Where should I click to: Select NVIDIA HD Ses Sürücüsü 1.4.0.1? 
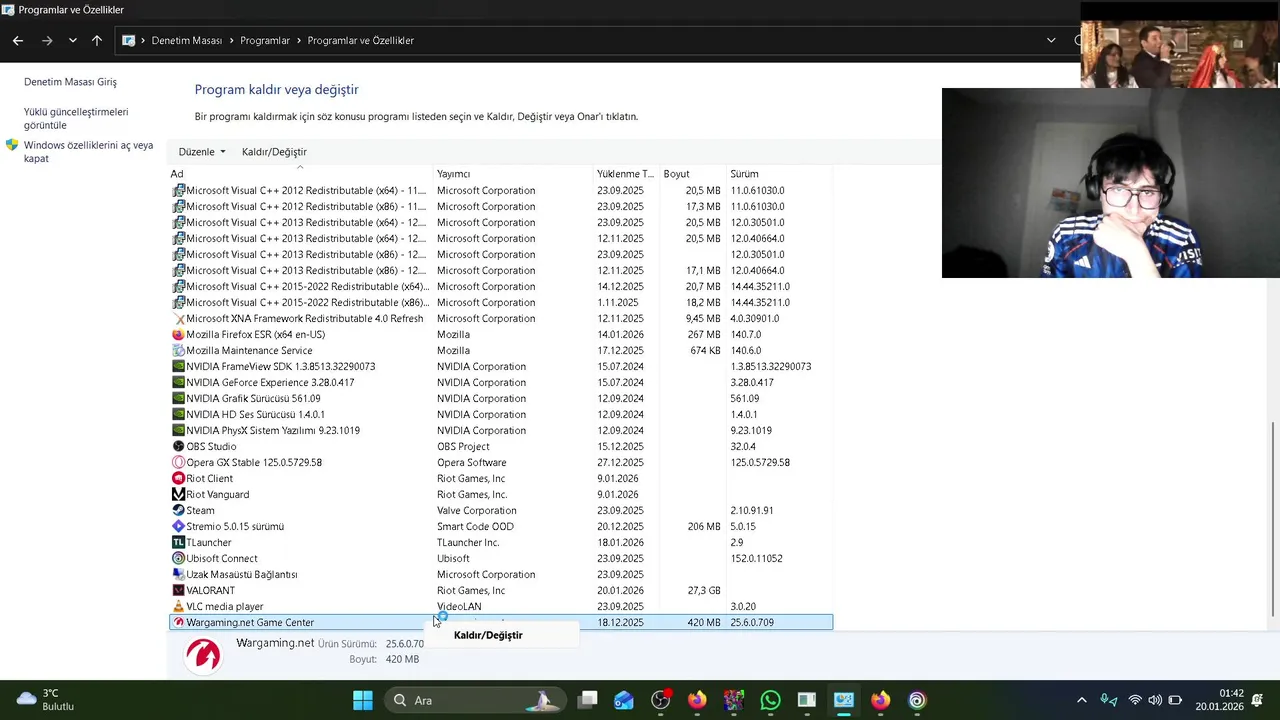[501, 414]
